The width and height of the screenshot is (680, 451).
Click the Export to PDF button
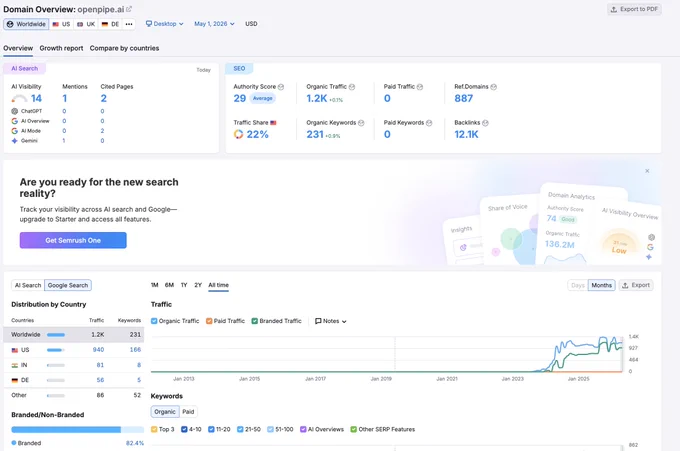tap(634, 9)
